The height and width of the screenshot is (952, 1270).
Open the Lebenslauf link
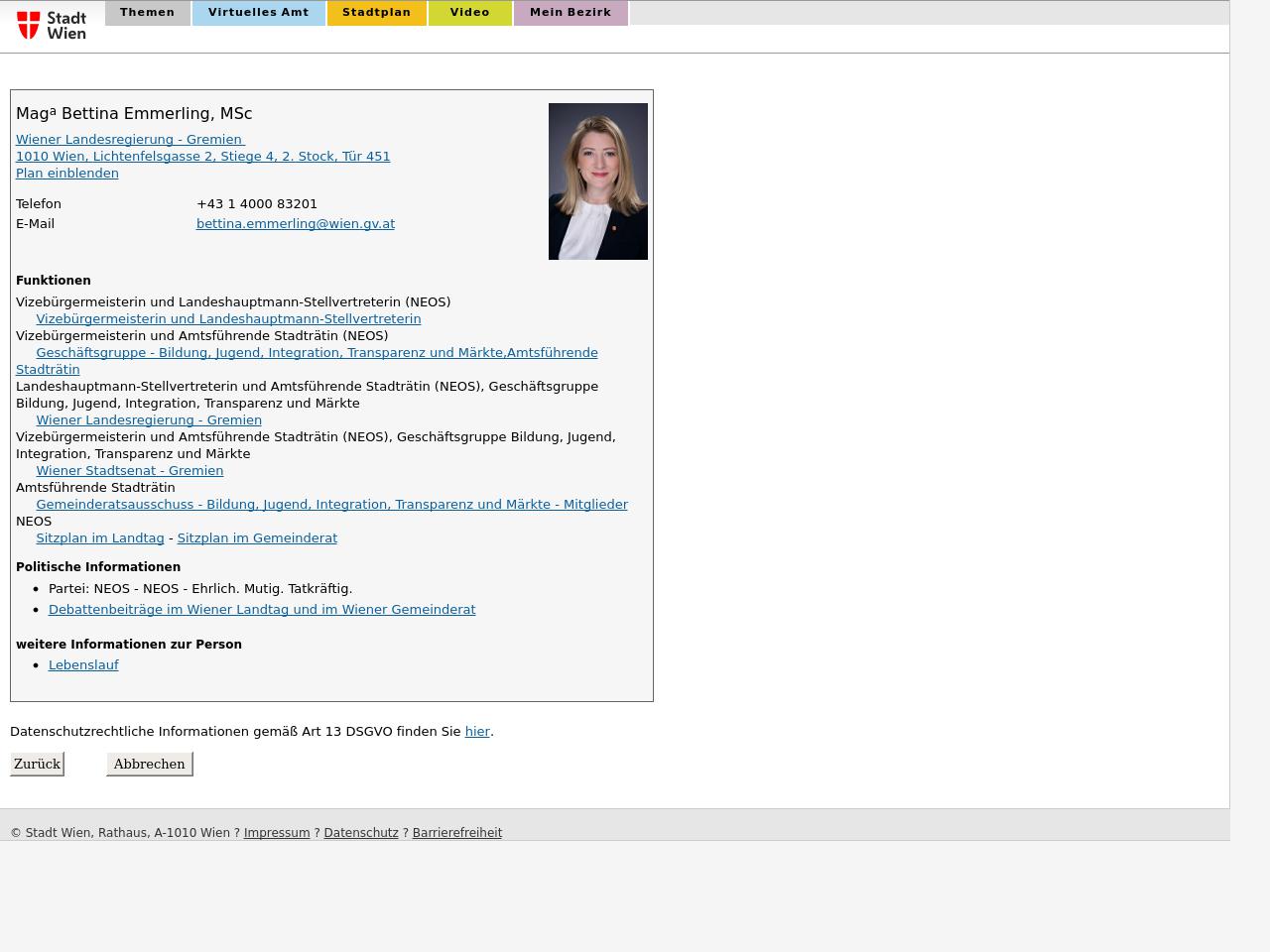83,665
